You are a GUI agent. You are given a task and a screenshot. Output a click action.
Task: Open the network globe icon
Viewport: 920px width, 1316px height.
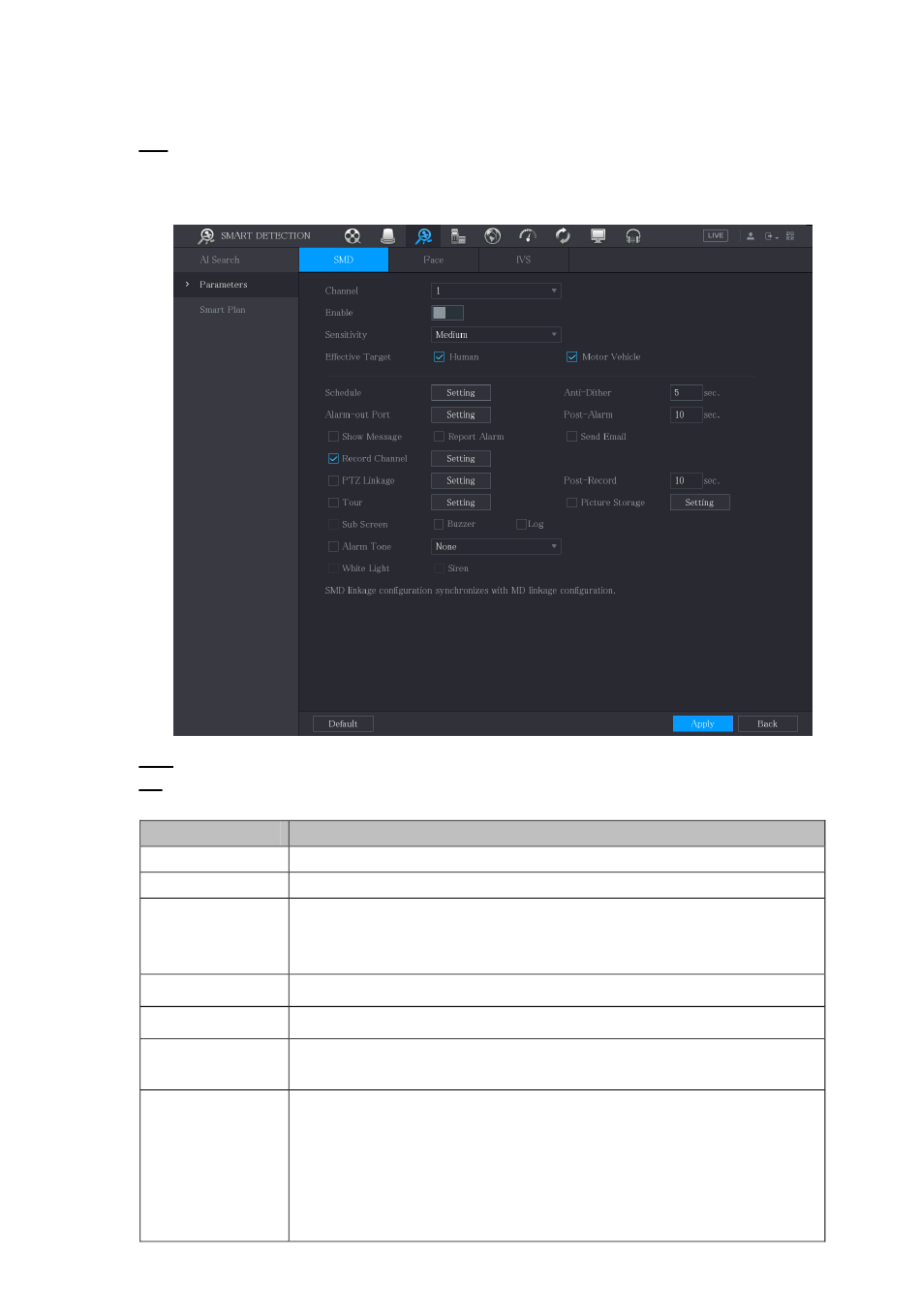[493, 235]
